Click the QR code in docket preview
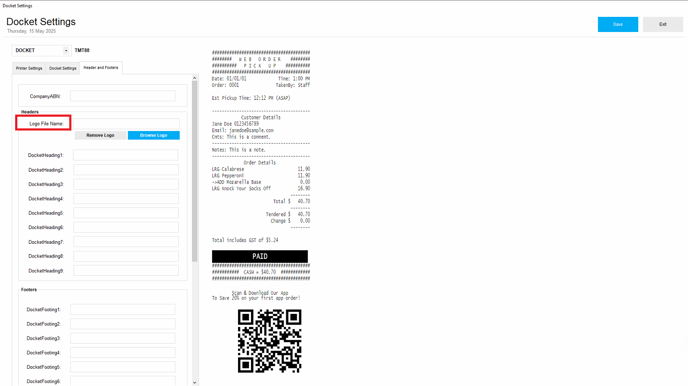Screen dimensions: 688x386 pos(270,341)
